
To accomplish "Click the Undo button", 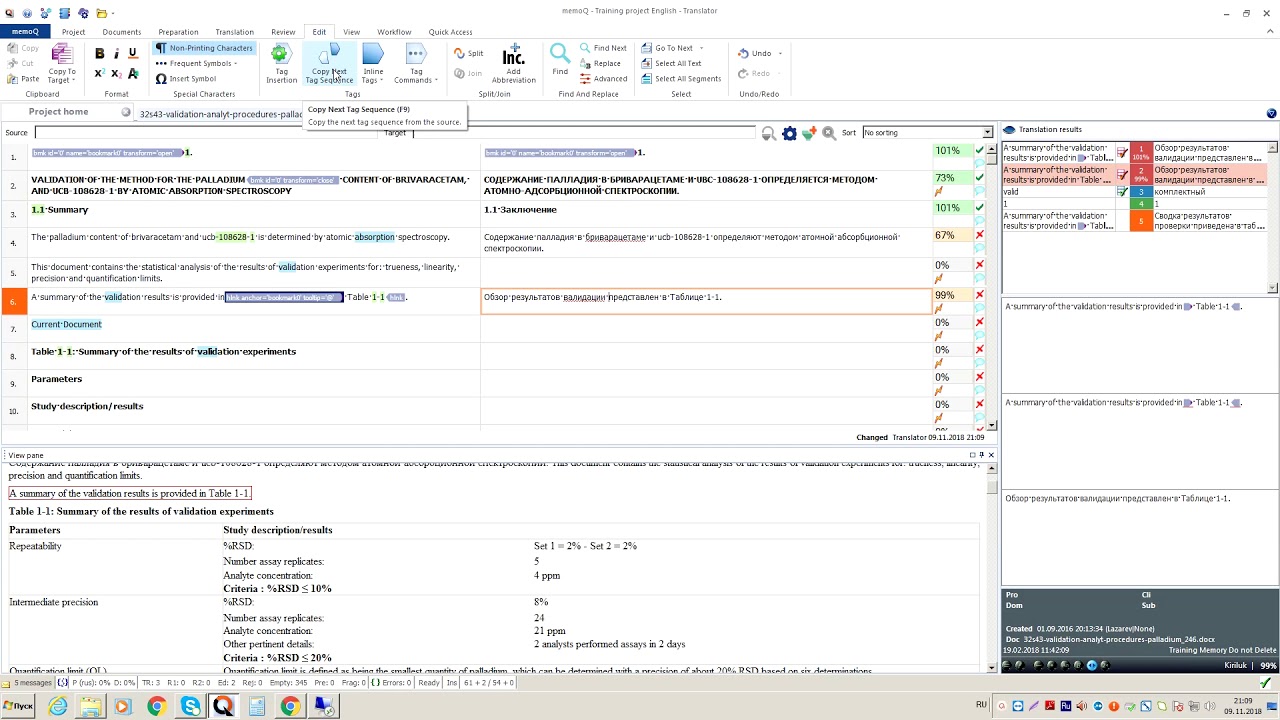I will click(x=754, y=53).
